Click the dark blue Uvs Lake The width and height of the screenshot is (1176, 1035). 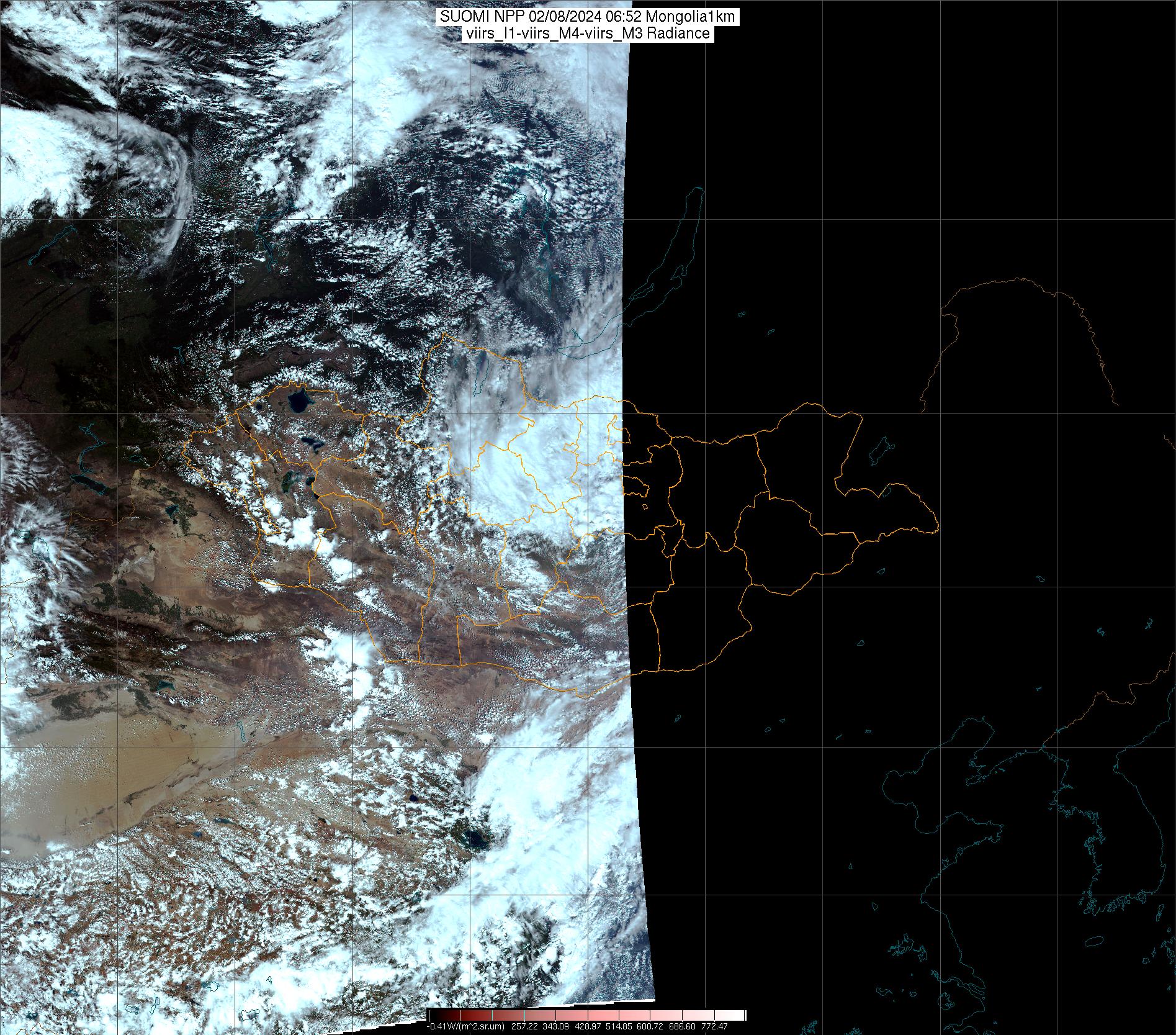tap(297, 400)
